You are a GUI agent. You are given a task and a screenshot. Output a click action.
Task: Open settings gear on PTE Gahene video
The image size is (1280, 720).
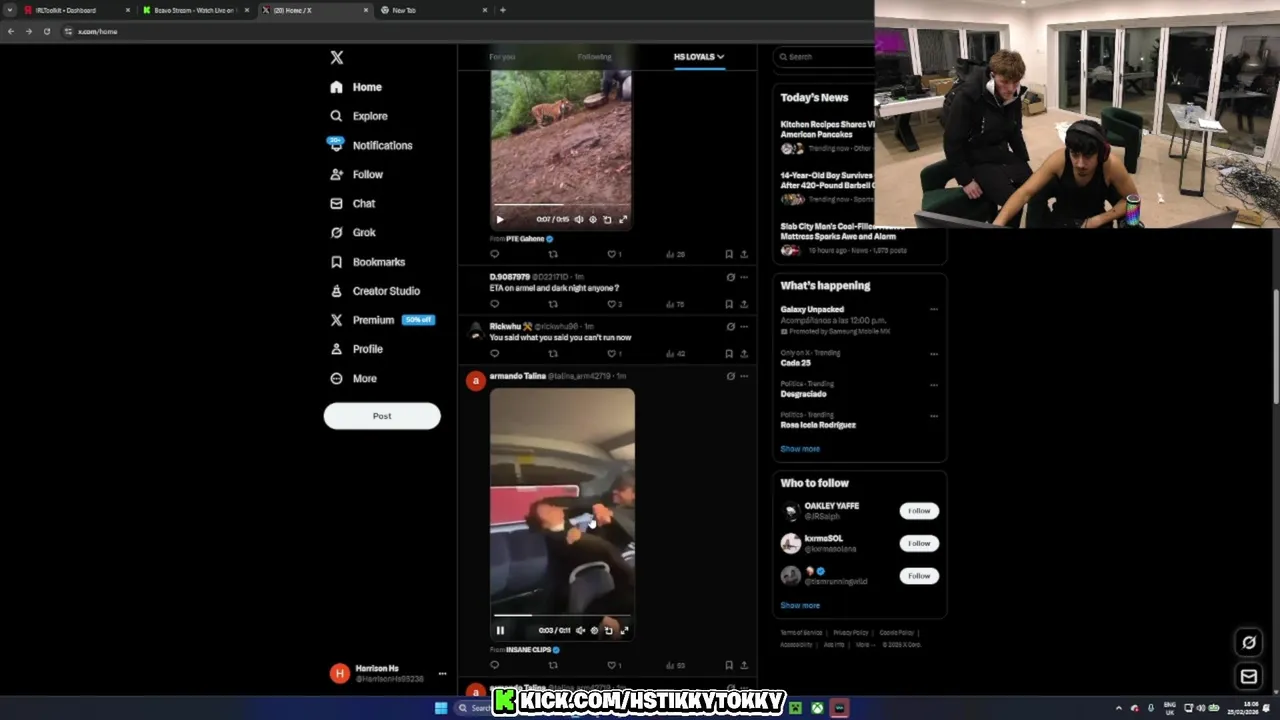pos(593,219)
